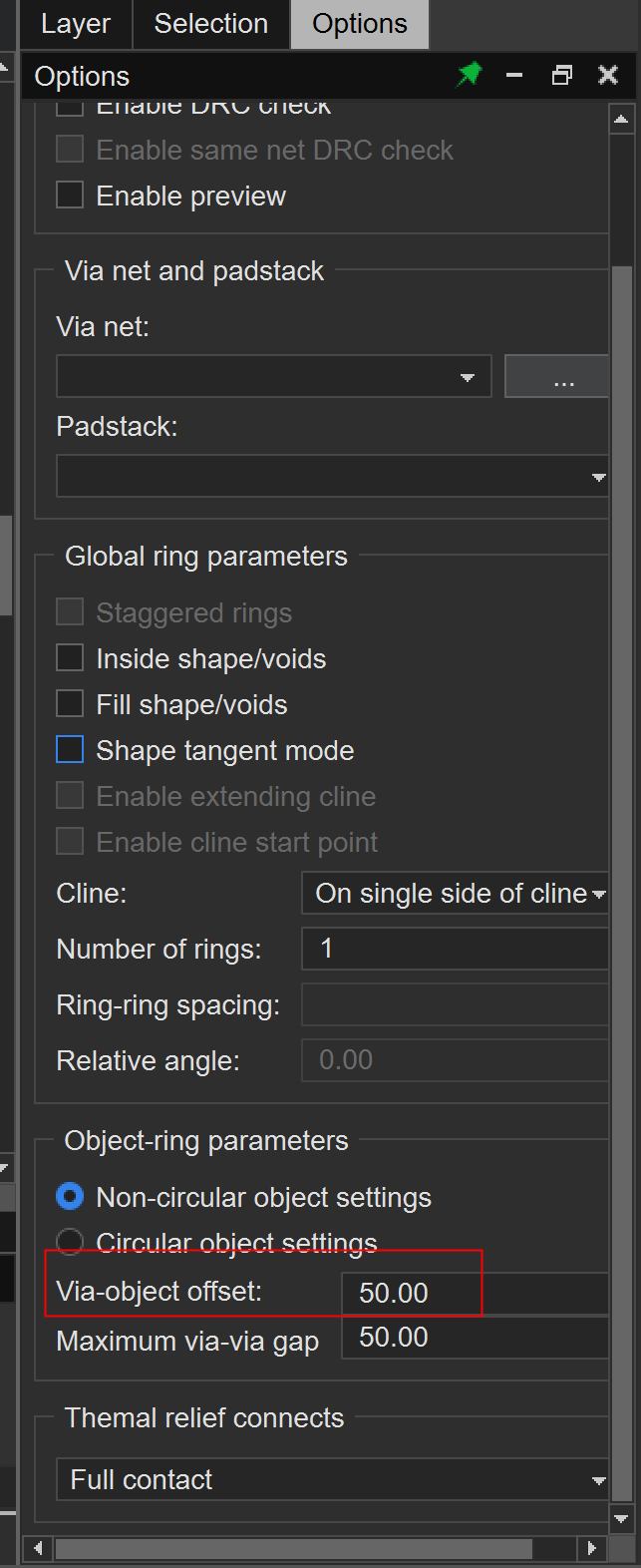Open the Cline side dropdown
Viewport: 641px width, 1568px height.
[598, 894]
